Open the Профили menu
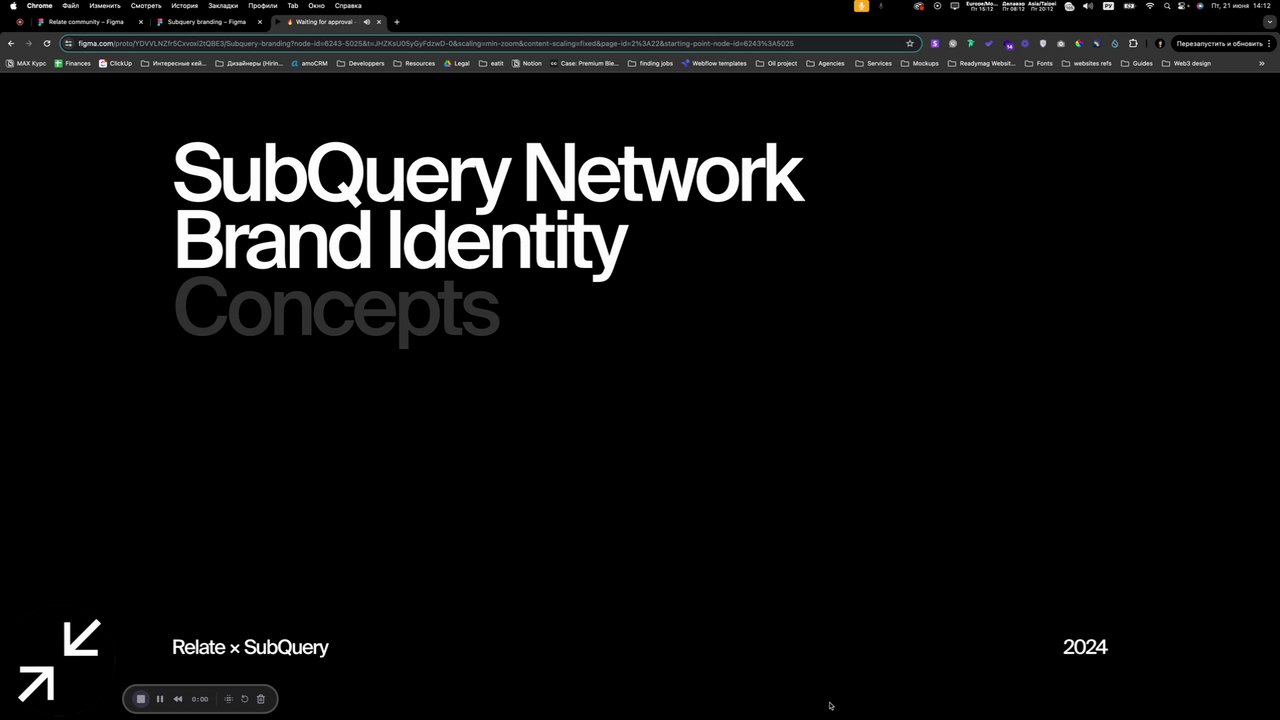1280x720 pixels. [x=263, y=6]
